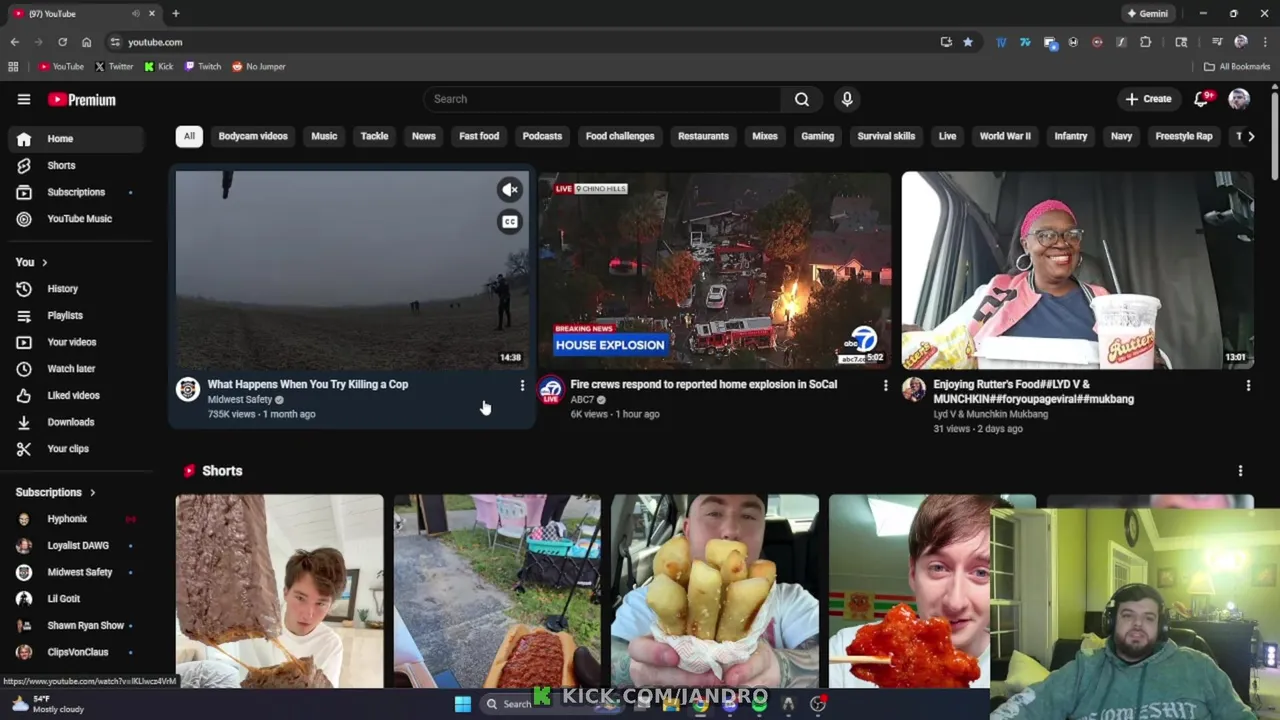
Task: Click the search magnifier button
Action: [x=801, y=99]
